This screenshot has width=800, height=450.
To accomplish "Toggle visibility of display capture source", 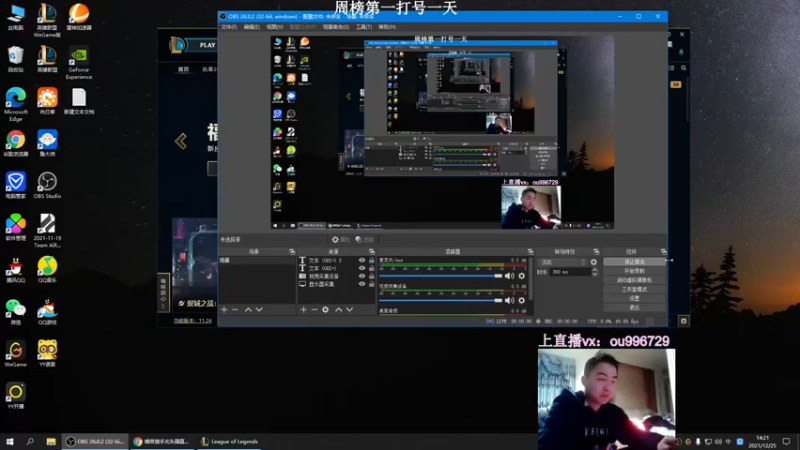I will click(x=362, y=284).
